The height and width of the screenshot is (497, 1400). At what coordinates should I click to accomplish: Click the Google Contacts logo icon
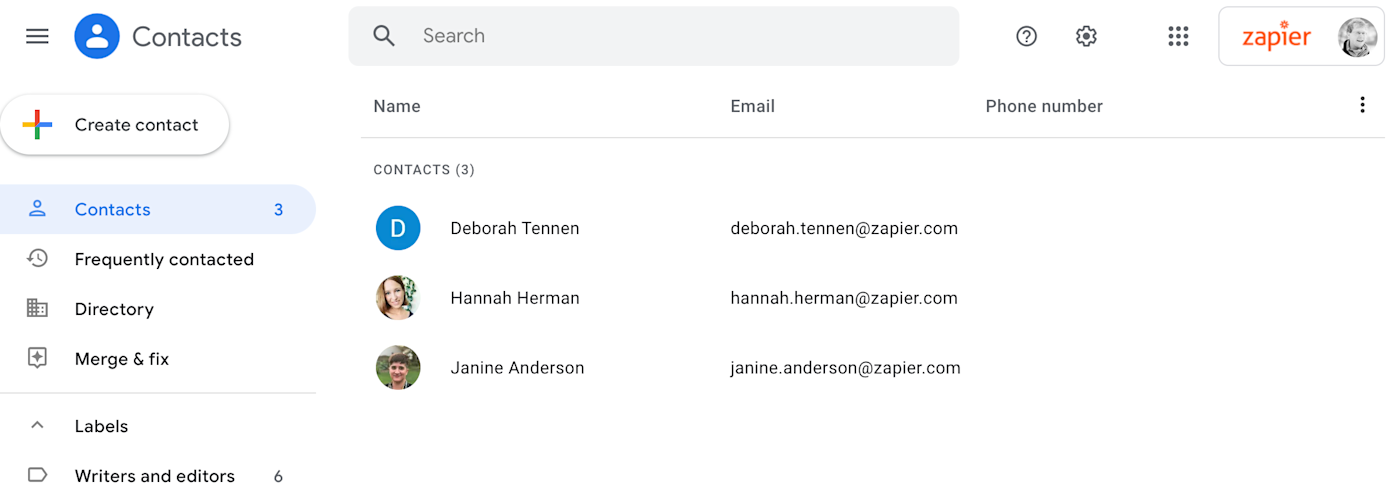pyautogui.click(x=97, y=37)
